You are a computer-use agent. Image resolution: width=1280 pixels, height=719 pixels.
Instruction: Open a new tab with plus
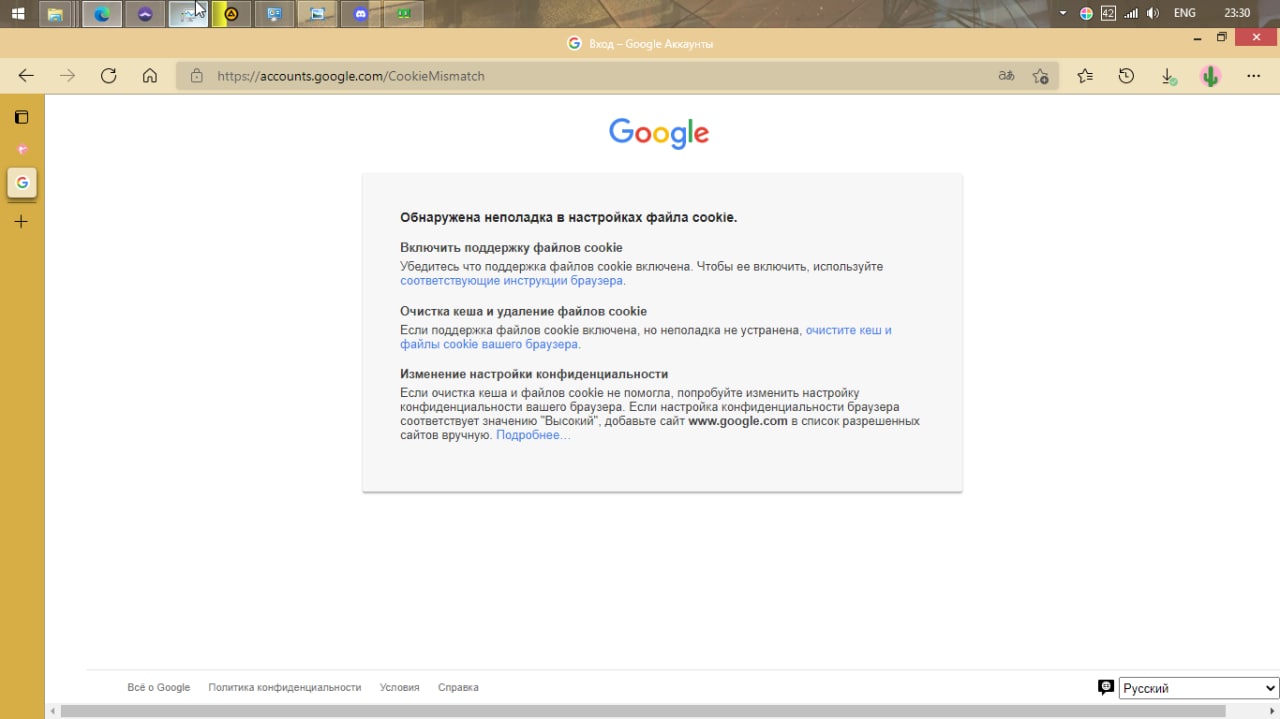(22, 221)
